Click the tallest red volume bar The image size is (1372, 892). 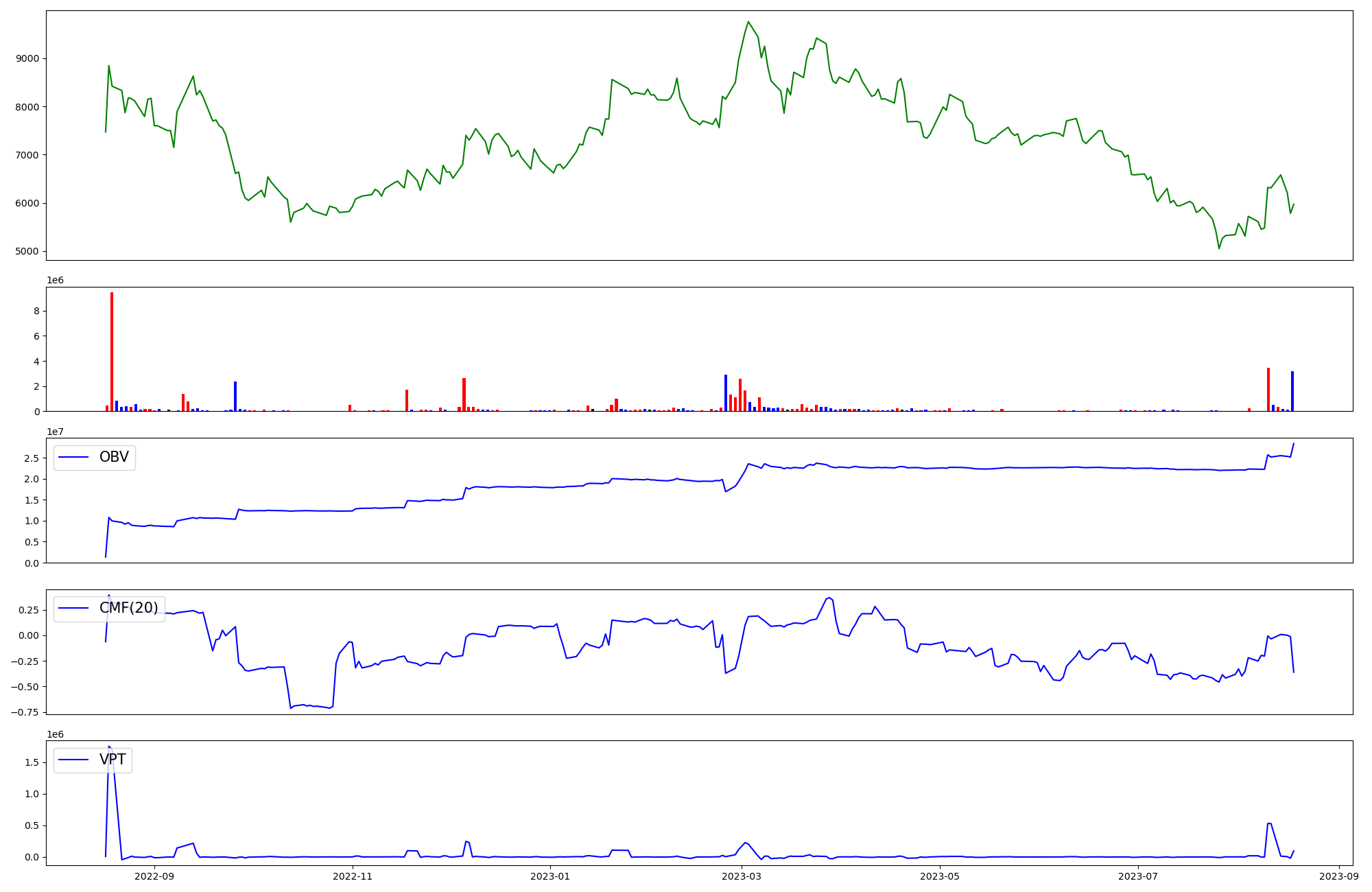tap(112, 351)
